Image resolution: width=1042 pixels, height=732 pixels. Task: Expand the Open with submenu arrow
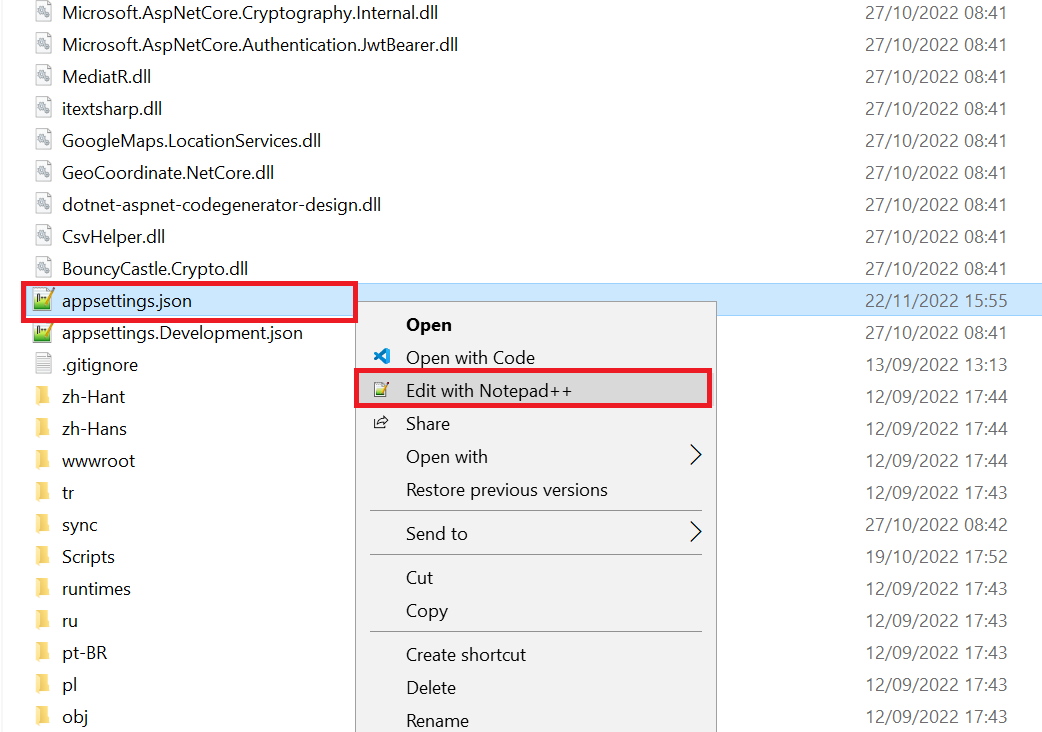(x=695, y=456)
